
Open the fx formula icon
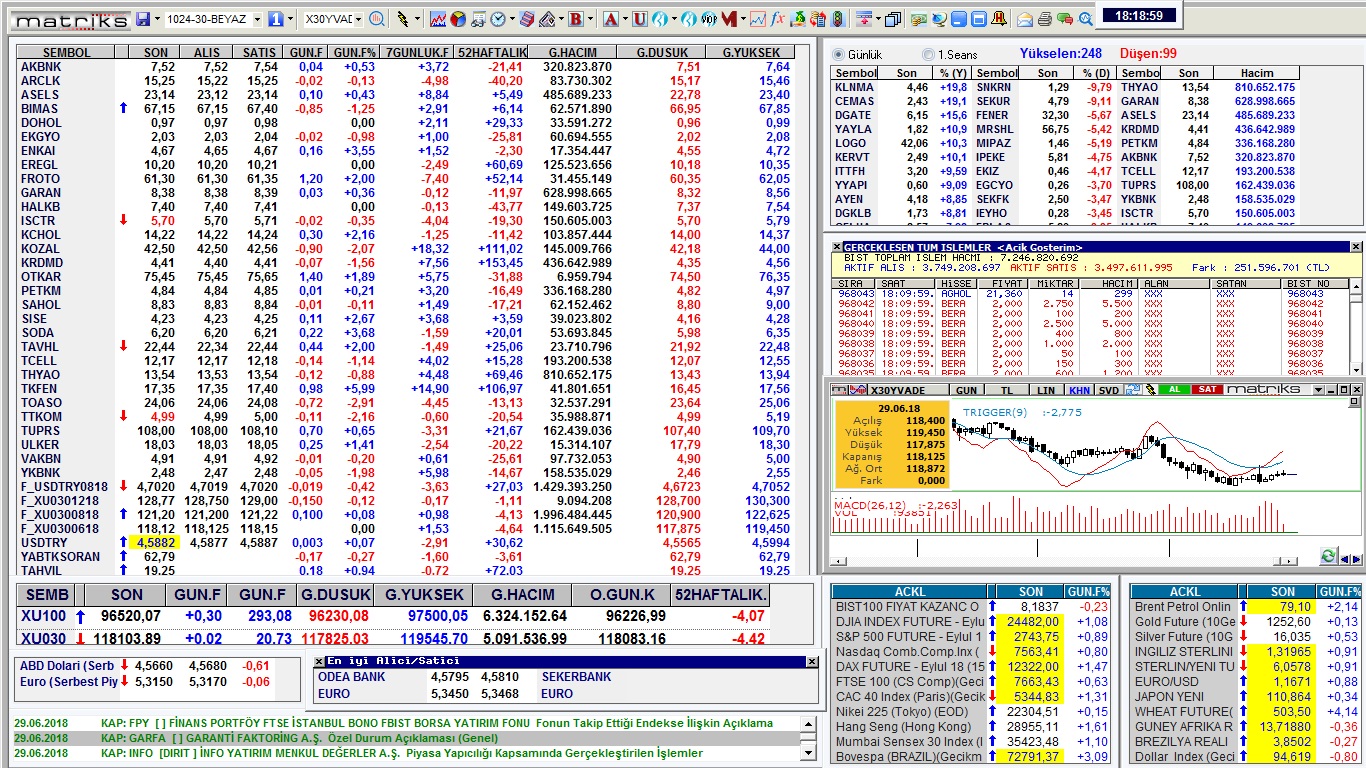coord(778,19)
